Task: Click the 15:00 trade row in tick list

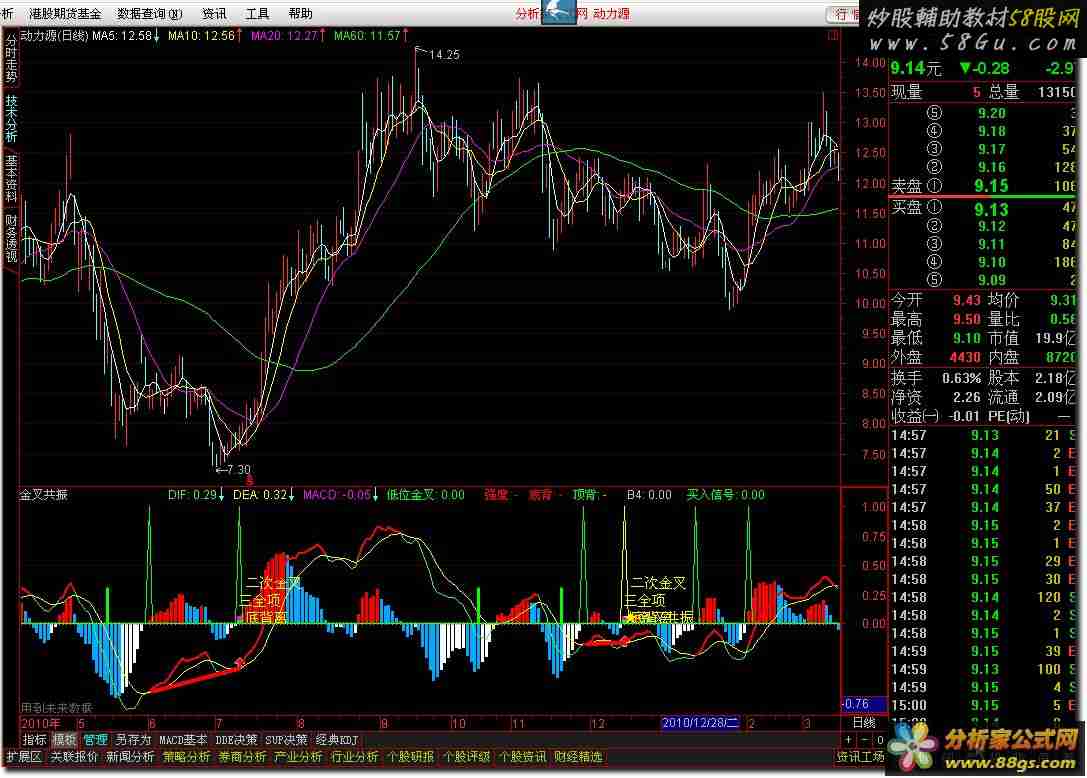Action: click(983, 705)
